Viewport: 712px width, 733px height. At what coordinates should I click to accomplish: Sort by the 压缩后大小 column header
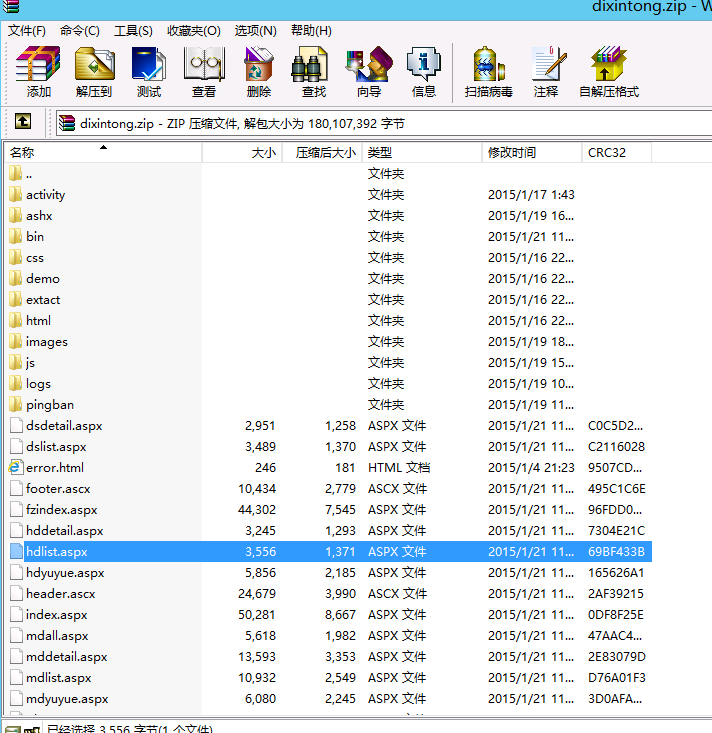(x=322, y=152)
